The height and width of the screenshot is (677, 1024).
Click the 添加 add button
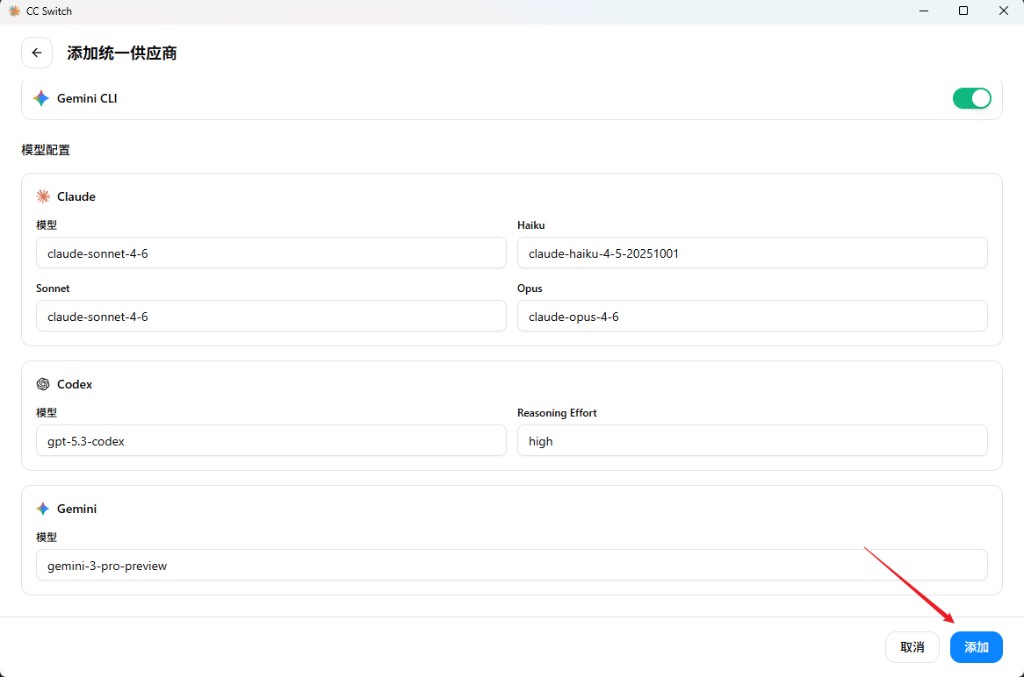(976, 647)
